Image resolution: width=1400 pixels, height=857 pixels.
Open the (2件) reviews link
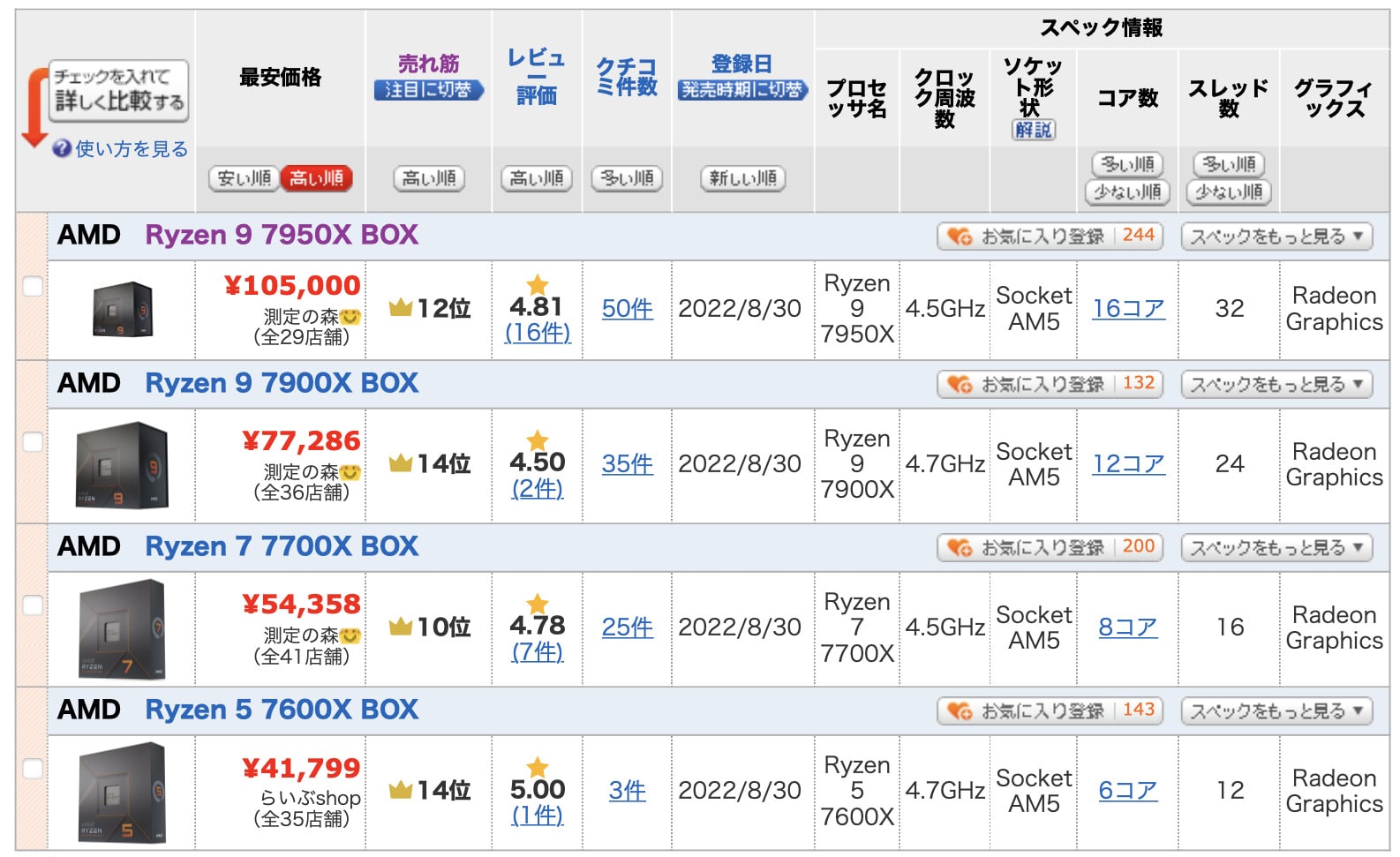coord(537,488)
